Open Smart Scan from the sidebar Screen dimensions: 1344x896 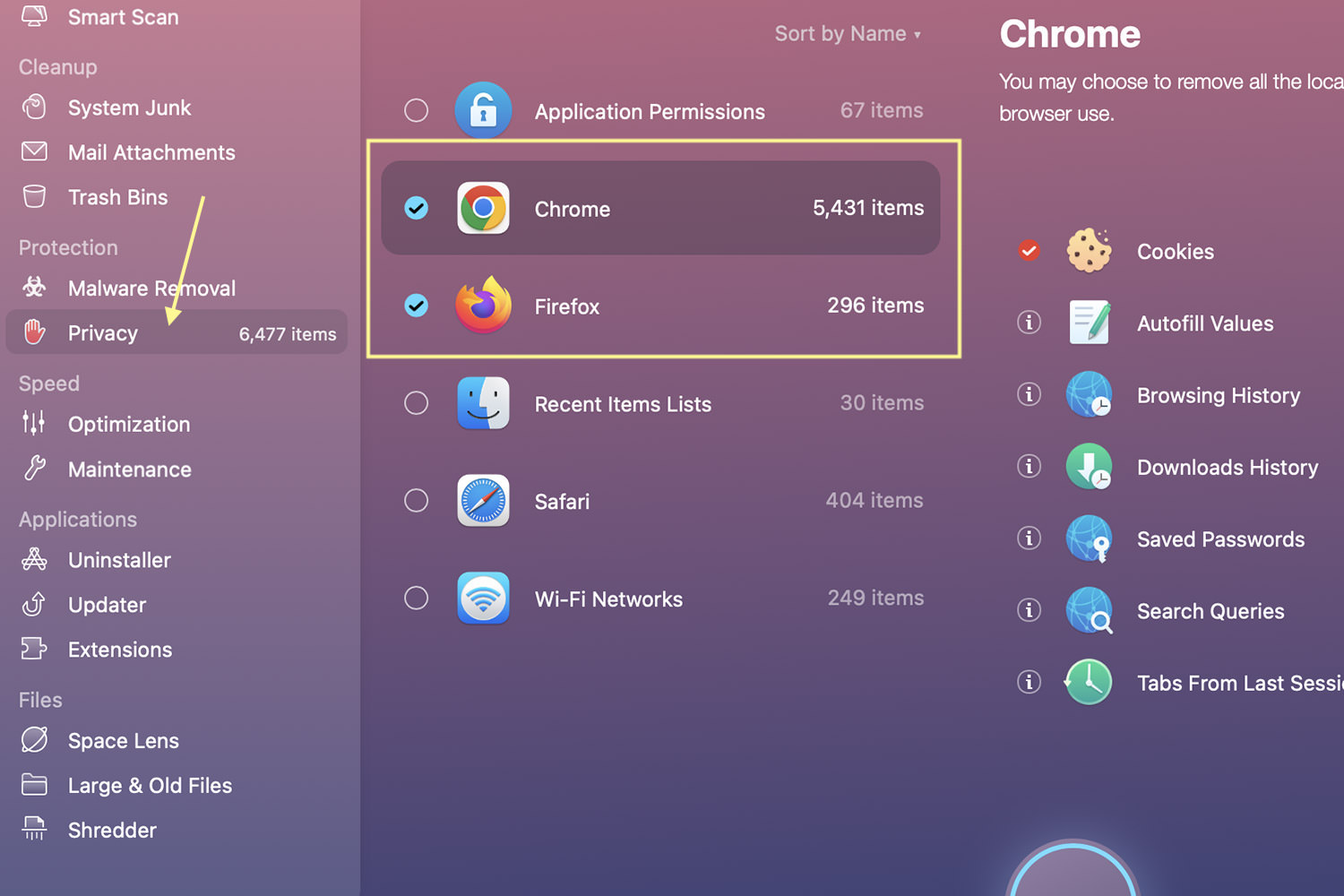pos(123,17)
